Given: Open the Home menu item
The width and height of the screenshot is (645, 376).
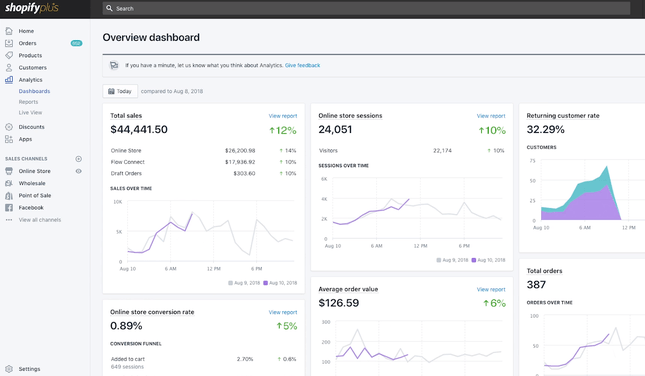Looking at the screenshot, I should (x=26, y=31).
